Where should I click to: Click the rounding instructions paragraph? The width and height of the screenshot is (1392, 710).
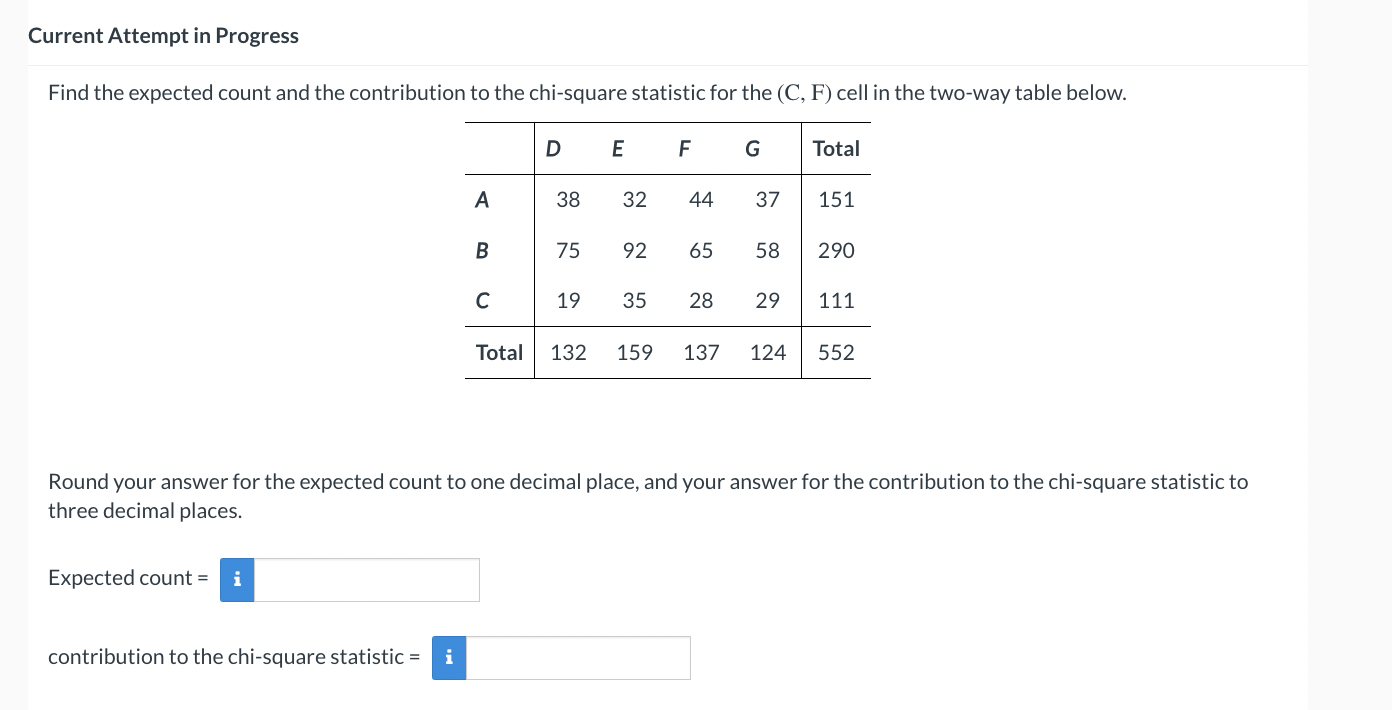coord(648,495)
